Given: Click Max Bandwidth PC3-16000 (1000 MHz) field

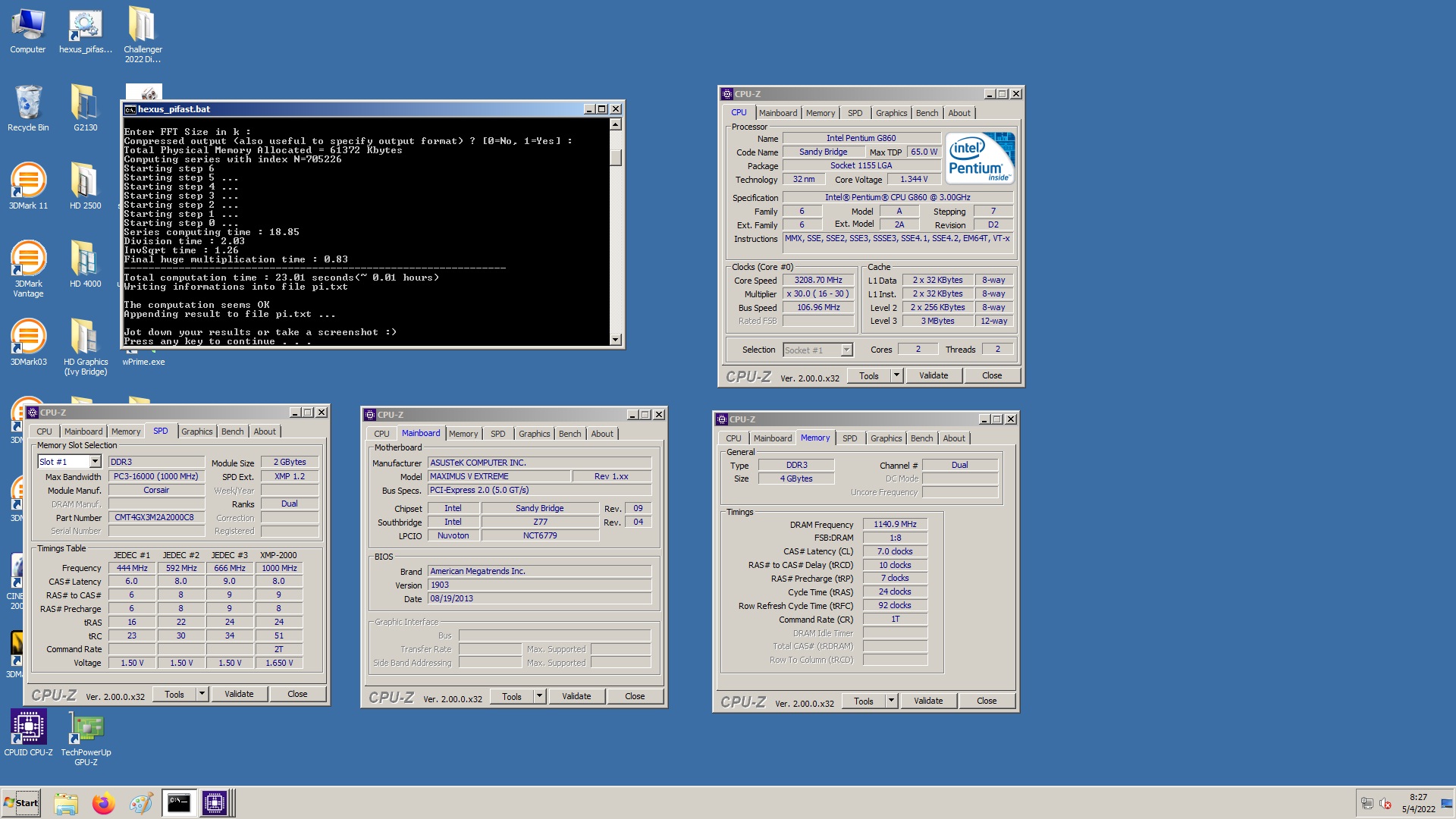Looking at the screenshot, I should (156, 477).
